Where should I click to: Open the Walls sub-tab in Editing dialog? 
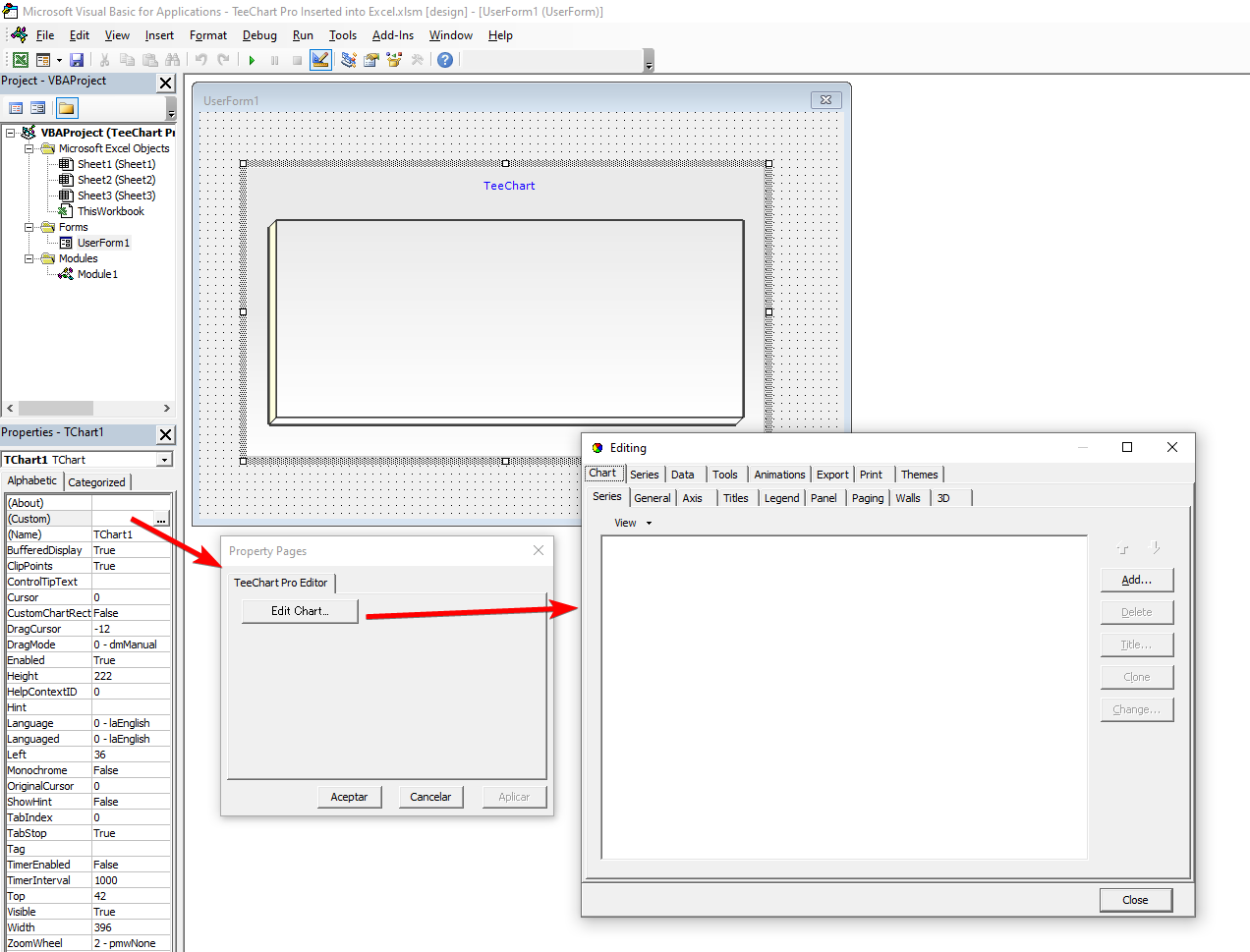pos(908,498)
